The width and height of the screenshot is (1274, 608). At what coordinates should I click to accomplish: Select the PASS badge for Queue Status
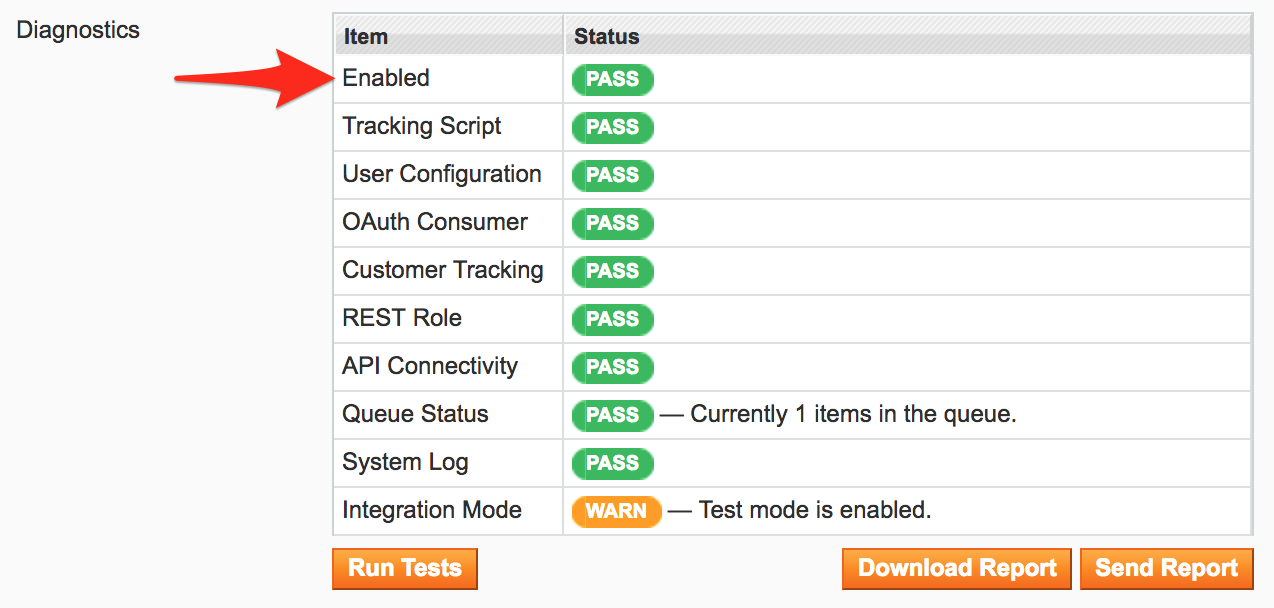click(x=613, y=415)
